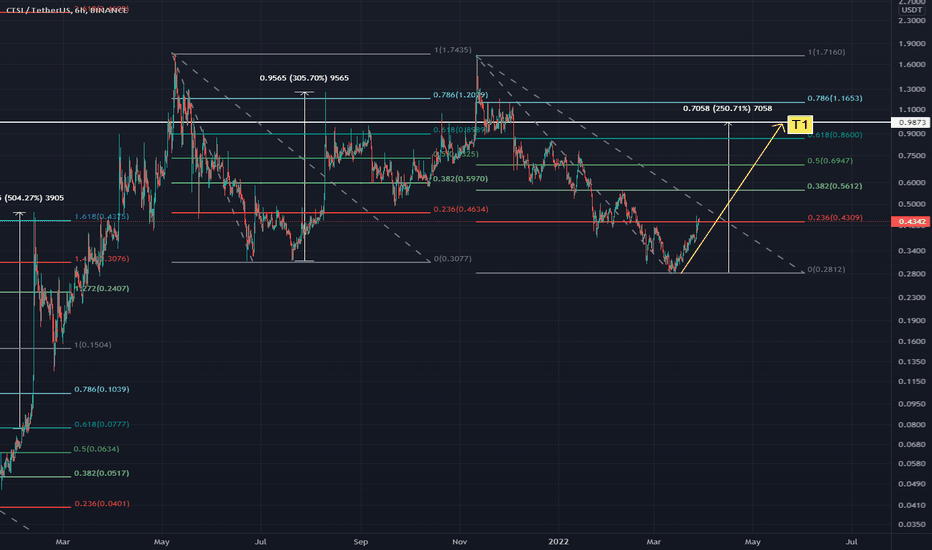Select the 0.2300 price axis value
Screen dimensions: 932x550
(912, 297)
